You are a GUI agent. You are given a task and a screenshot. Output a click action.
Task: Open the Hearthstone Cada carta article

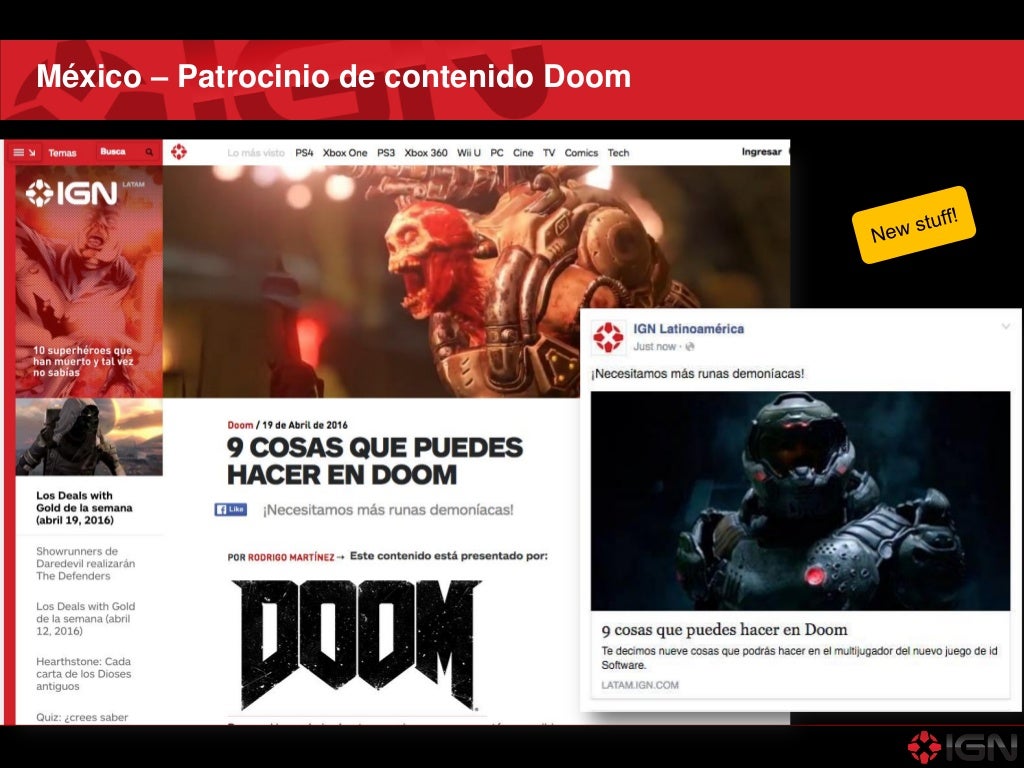point(84,673)
